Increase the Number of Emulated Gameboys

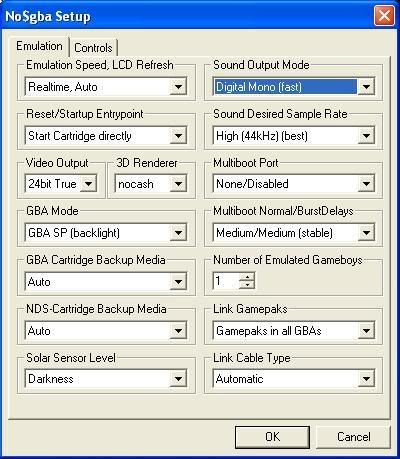point(247,277)
